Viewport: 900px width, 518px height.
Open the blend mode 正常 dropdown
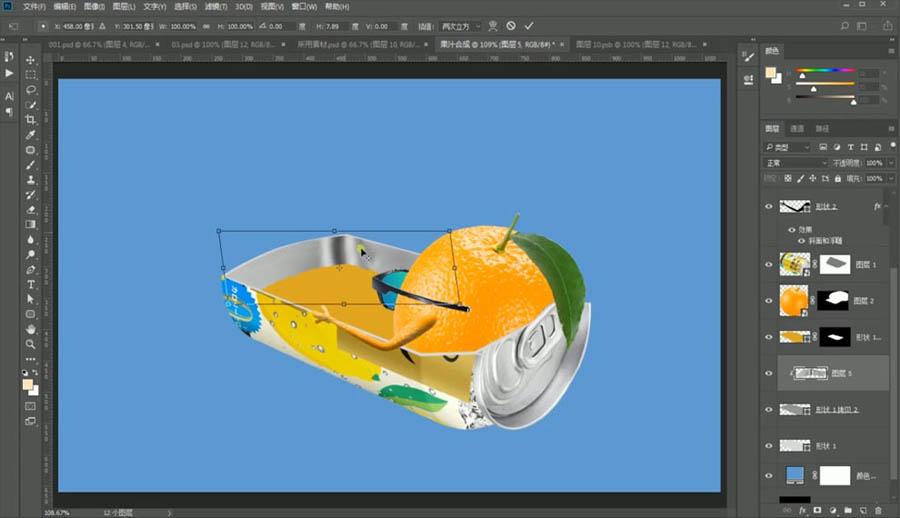796,163
